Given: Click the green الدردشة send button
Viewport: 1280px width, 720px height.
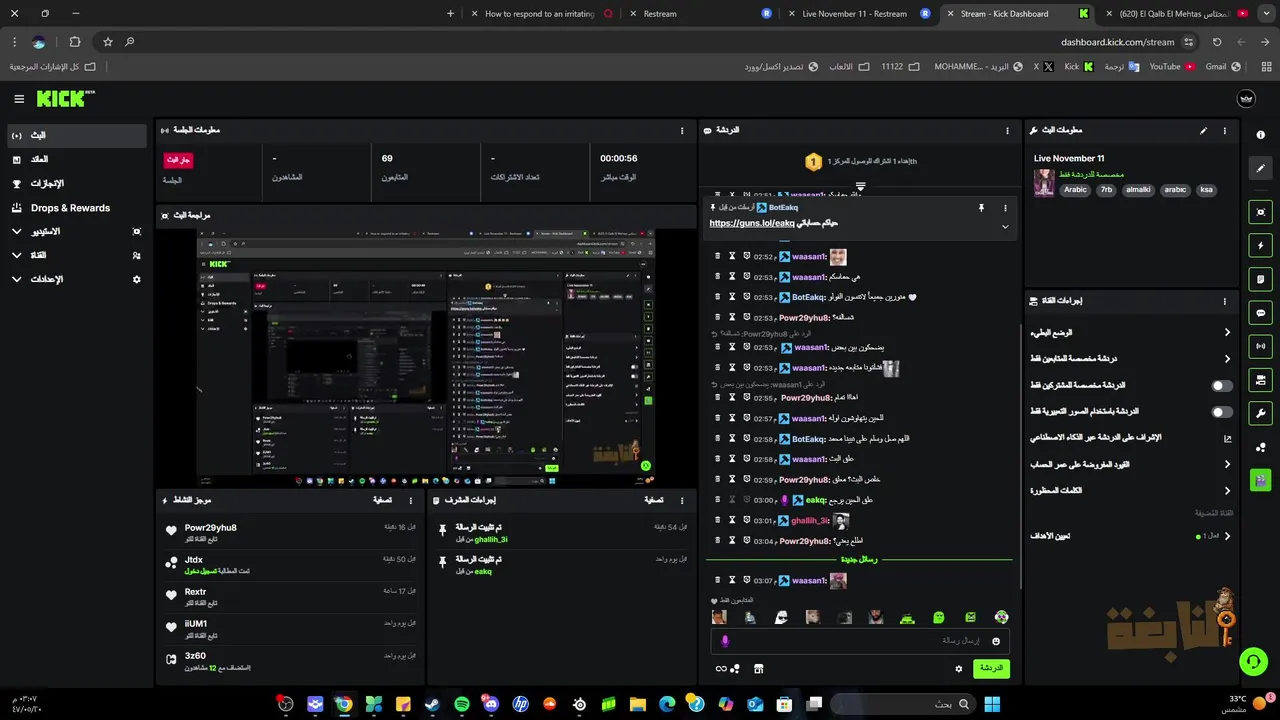Looking at the screenshot, I should 991,668.
